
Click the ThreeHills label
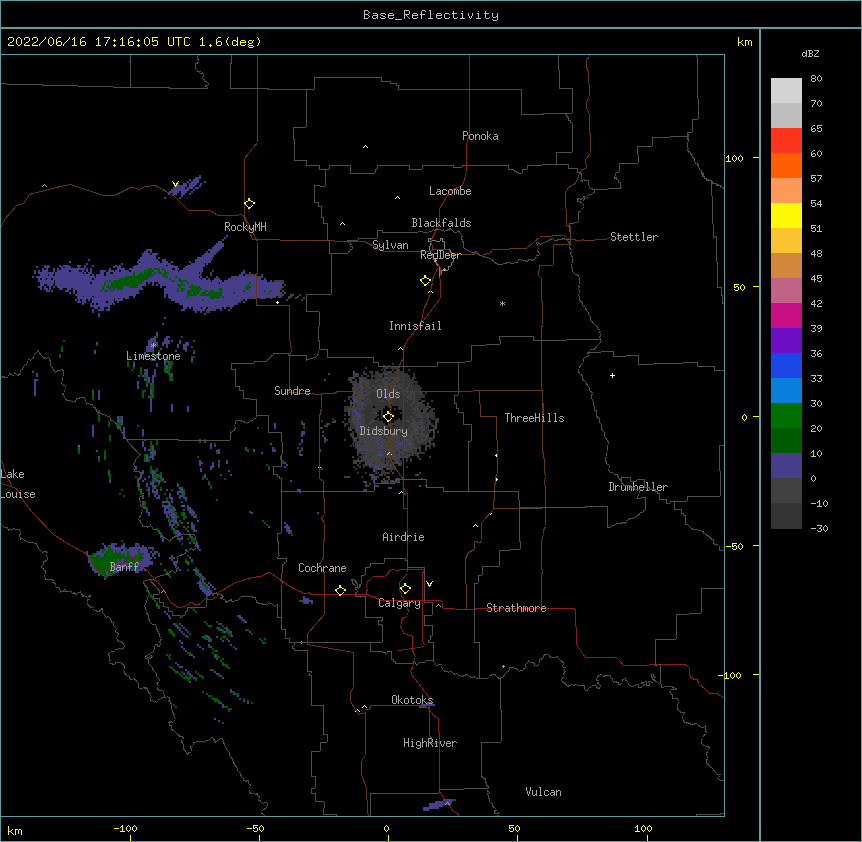coord(534,418)
